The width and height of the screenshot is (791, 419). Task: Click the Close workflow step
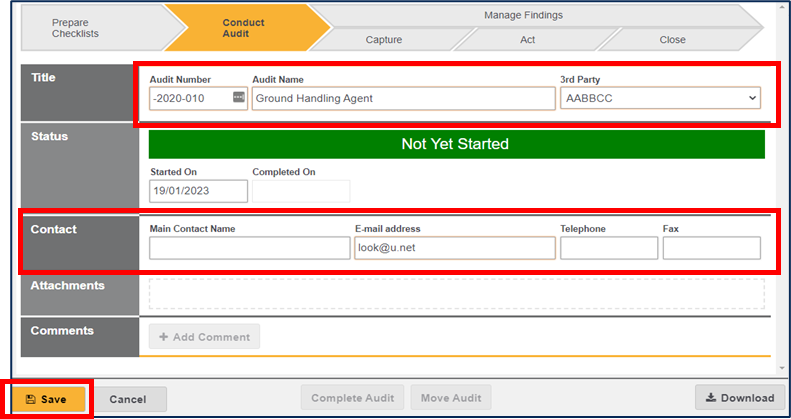(x=672, y=40)
